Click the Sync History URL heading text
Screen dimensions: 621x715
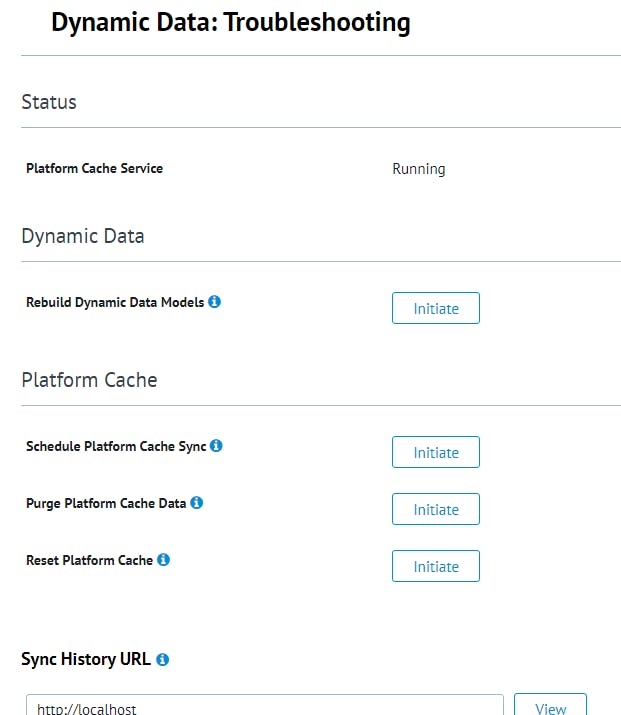(86, 659)
